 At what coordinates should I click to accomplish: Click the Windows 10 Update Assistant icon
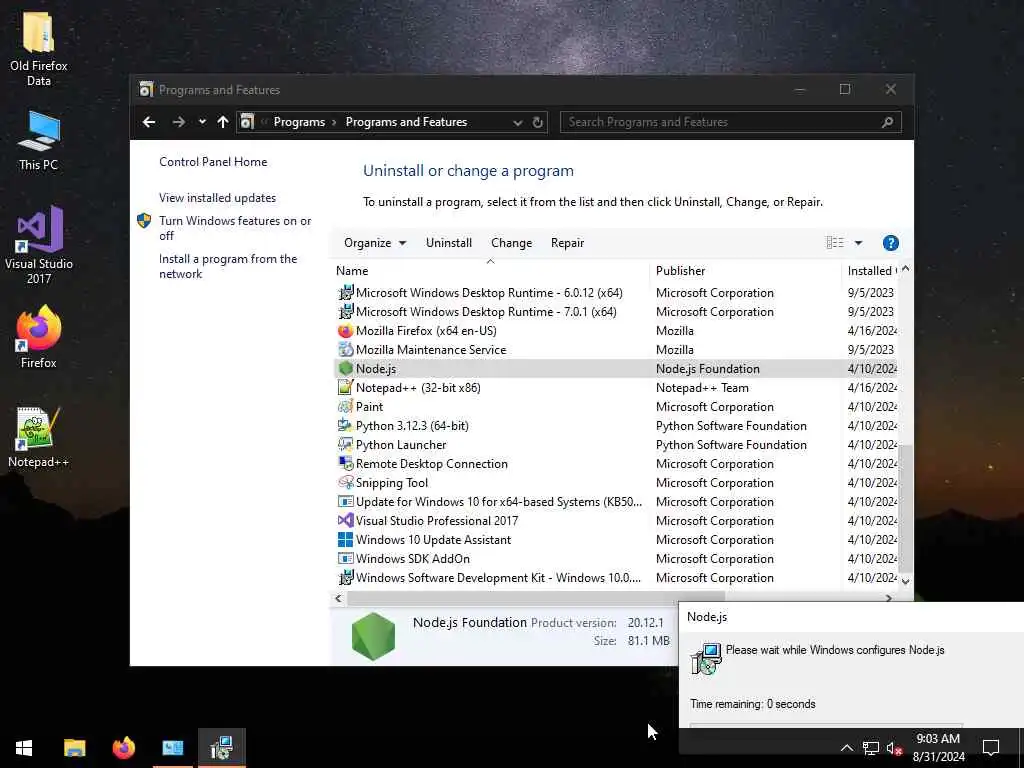point(345,539)
